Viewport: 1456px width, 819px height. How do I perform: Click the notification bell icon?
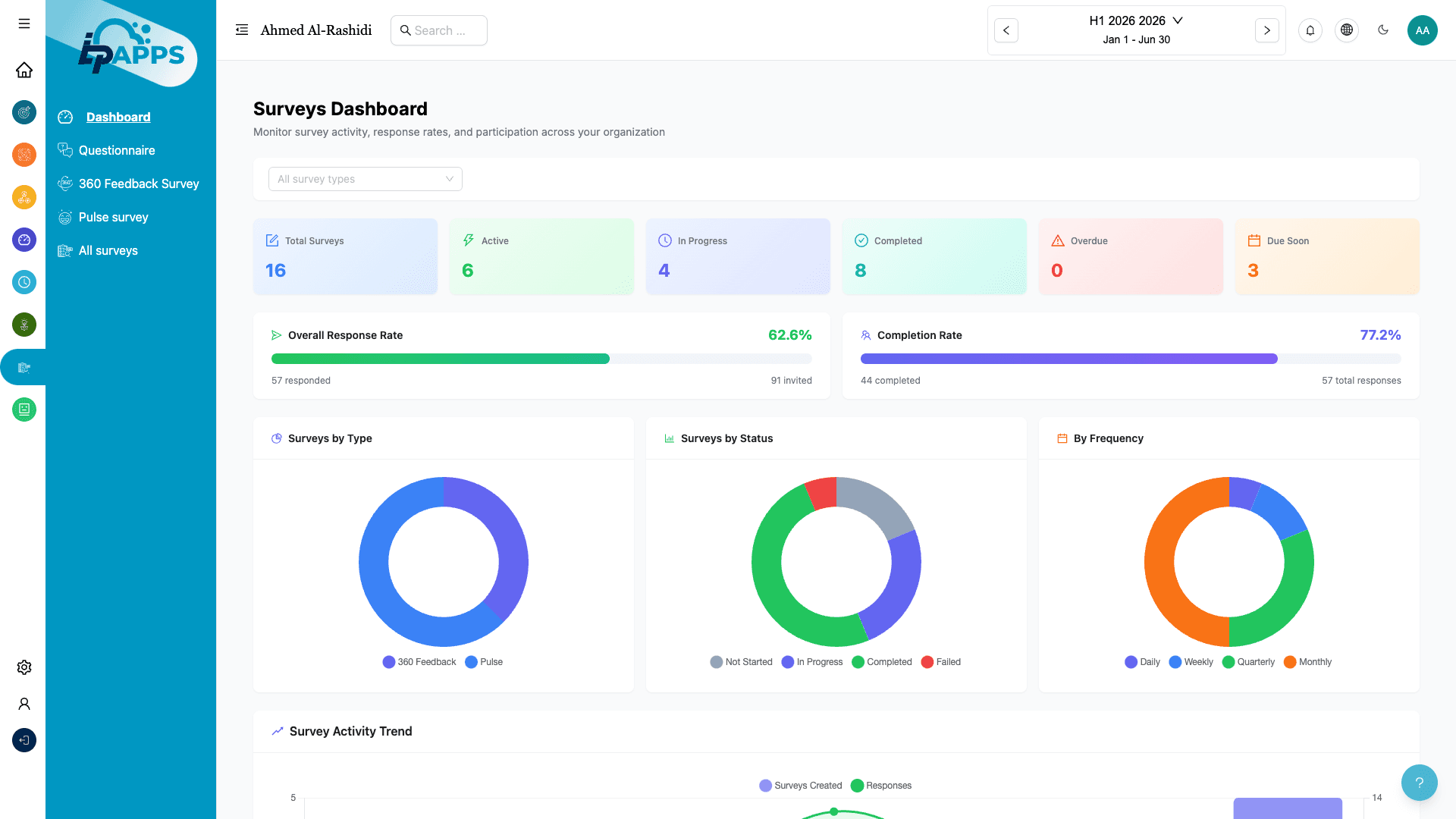[1310, 30]
